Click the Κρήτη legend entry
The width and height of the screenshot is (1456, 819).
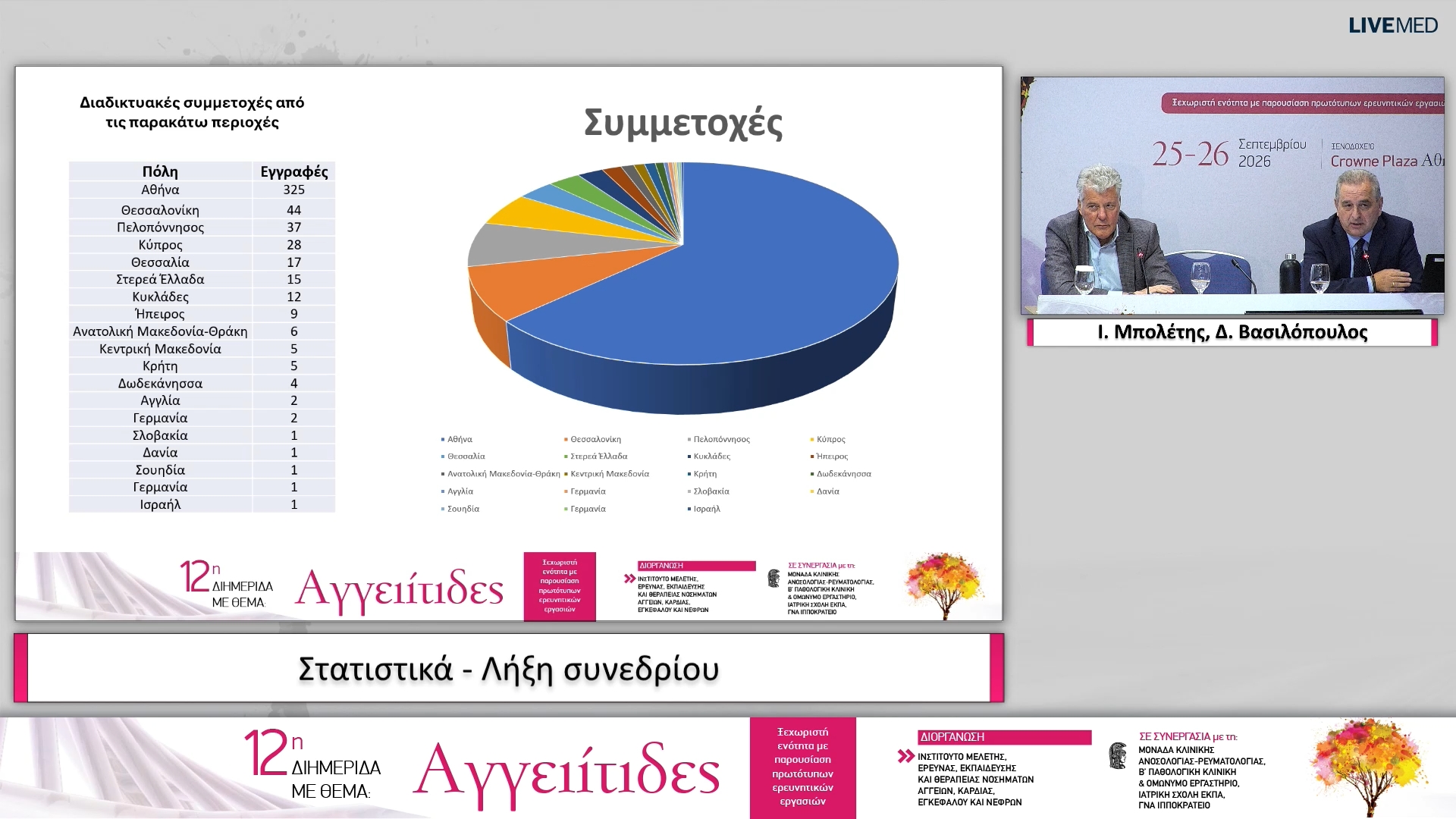[702, 474]
